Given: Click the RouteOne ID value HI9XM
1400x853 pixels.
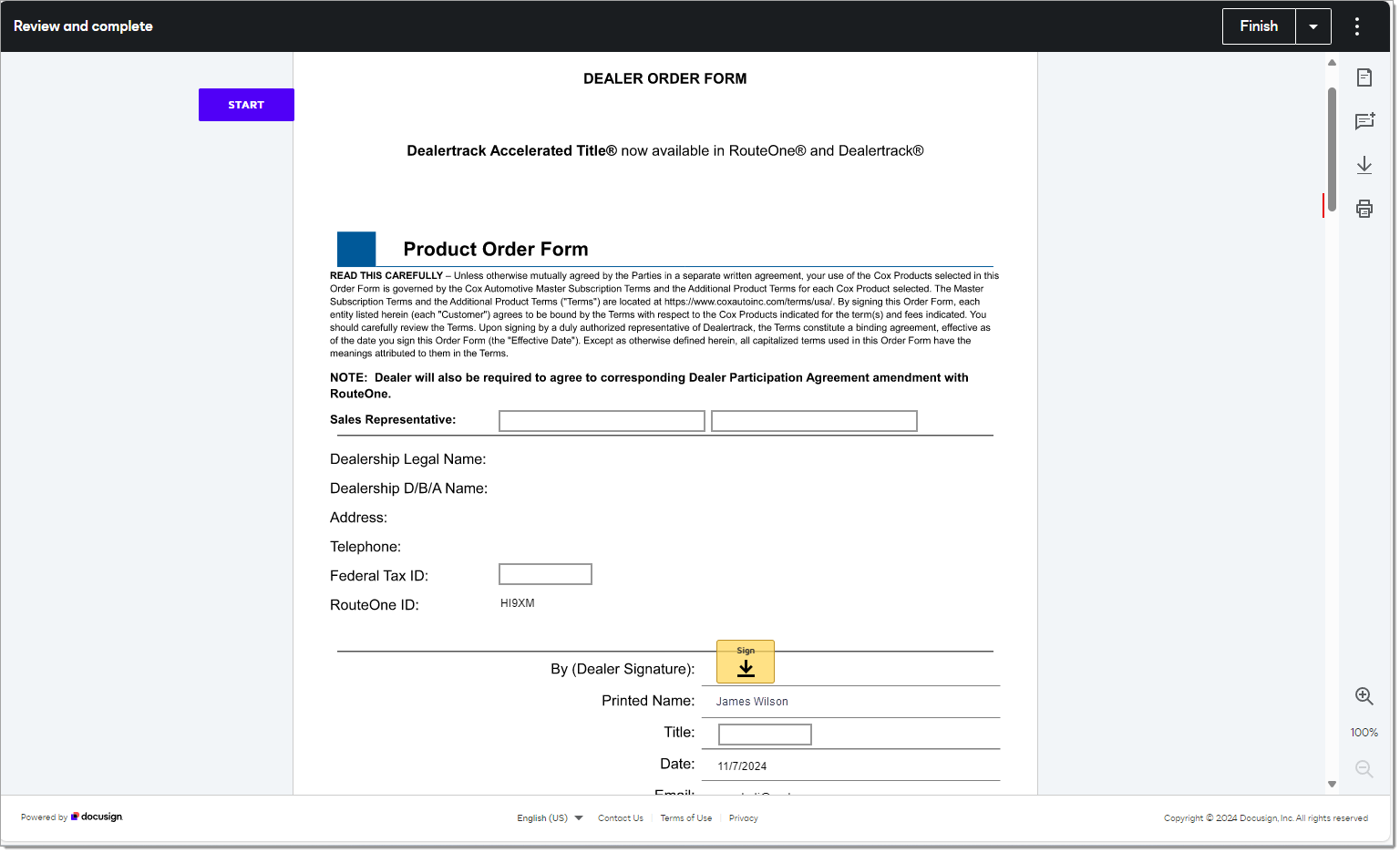Looking at the screenshot, I should [x=518, y=603].
